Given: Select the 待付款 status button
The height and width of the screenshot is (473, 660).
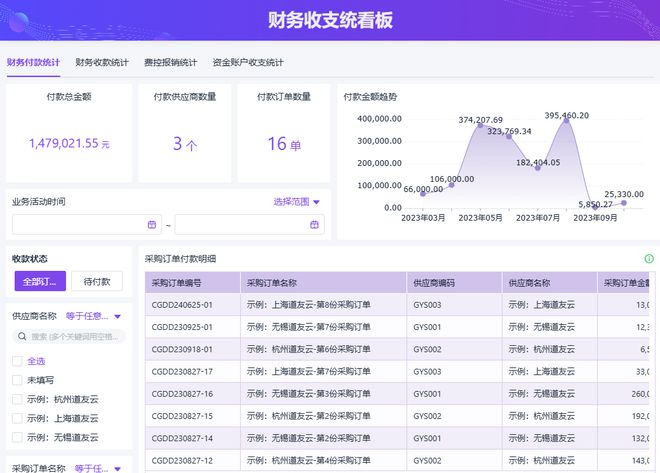Looking at the screenshot, I should pyautogui.click(x=97, y=281).
